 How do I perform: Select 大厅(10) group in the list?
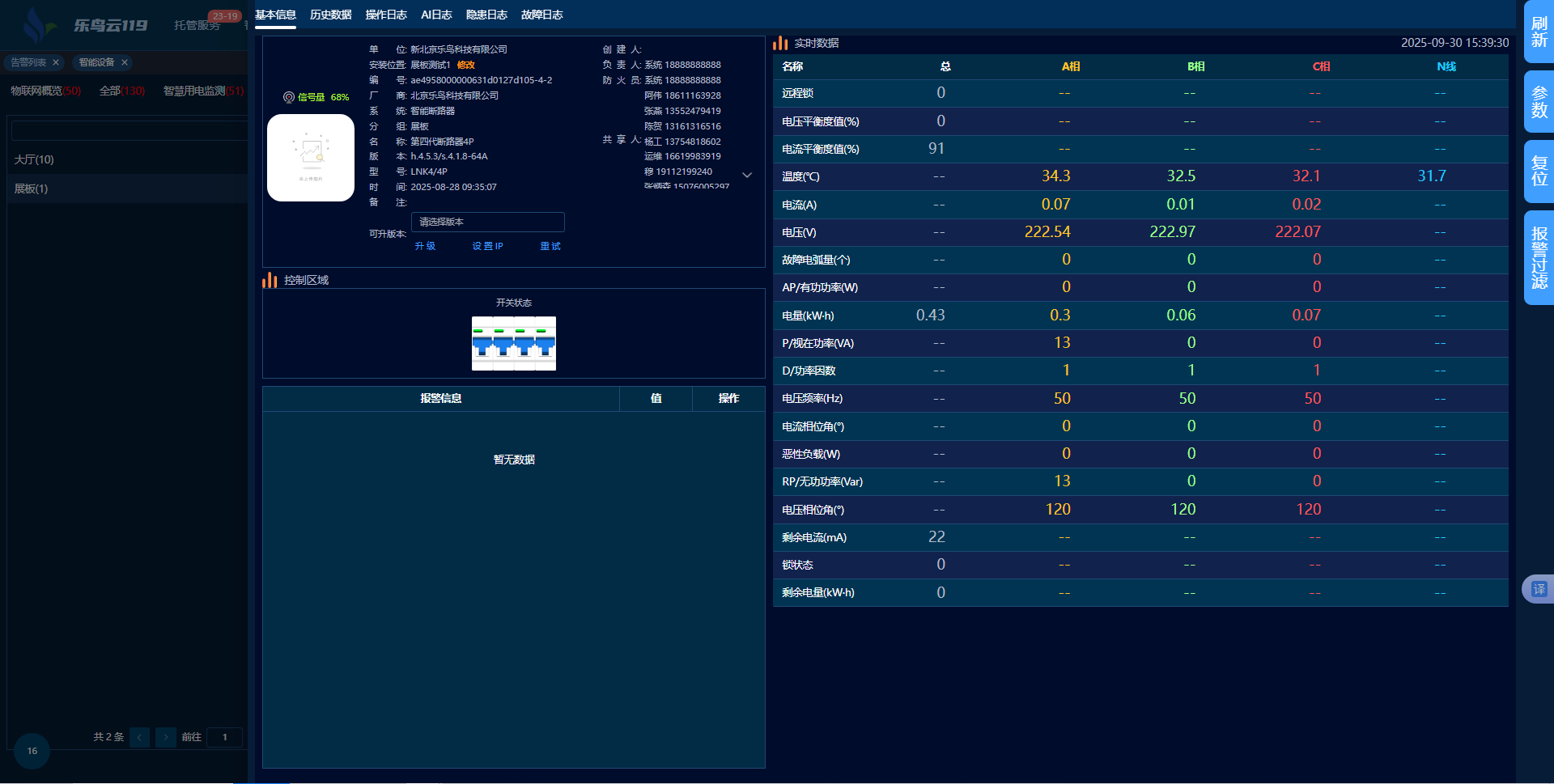click(x=34, y=159)
